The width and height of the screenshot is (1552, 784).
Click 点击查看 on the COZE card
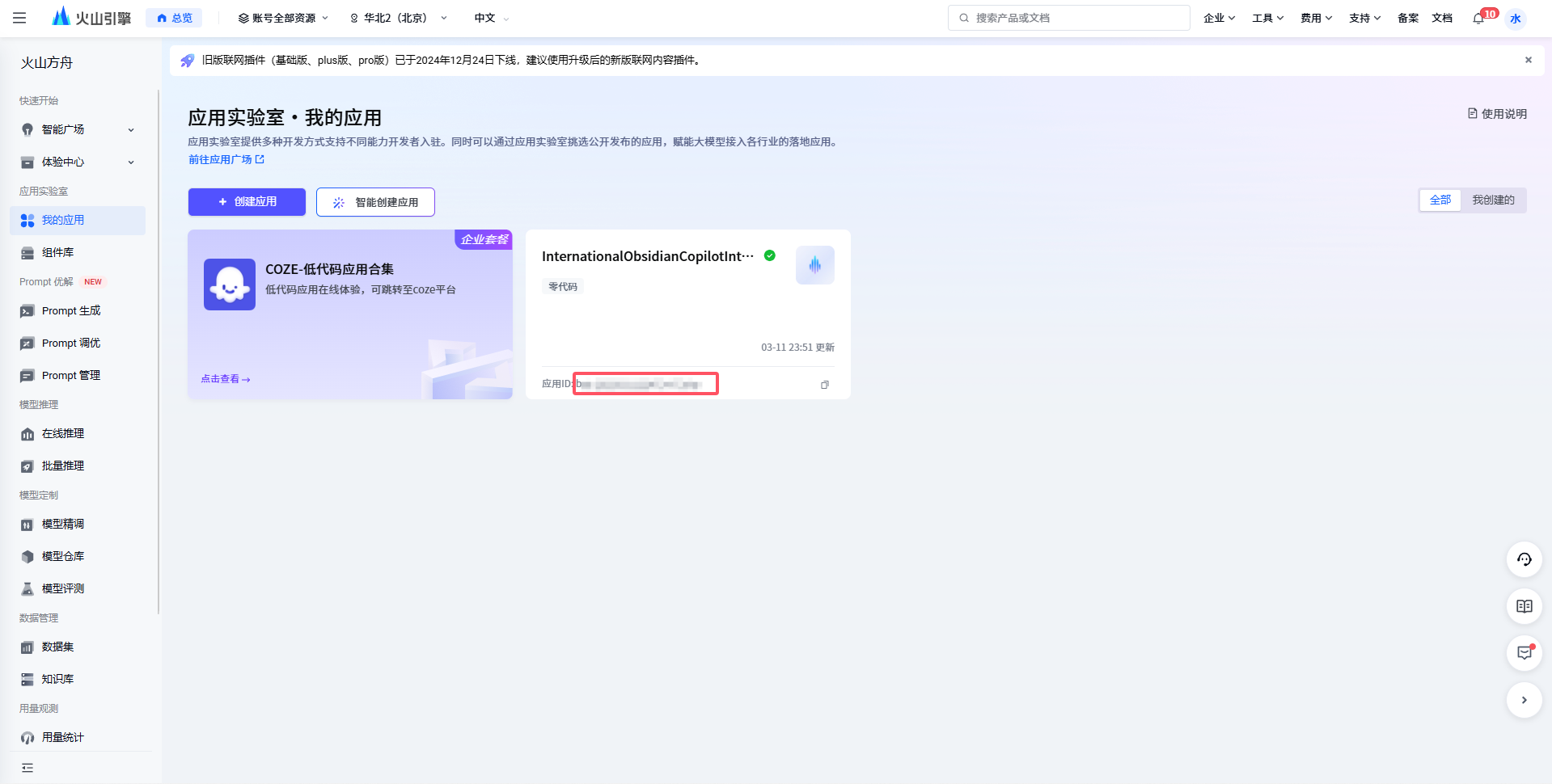click(x=226, y=378)
